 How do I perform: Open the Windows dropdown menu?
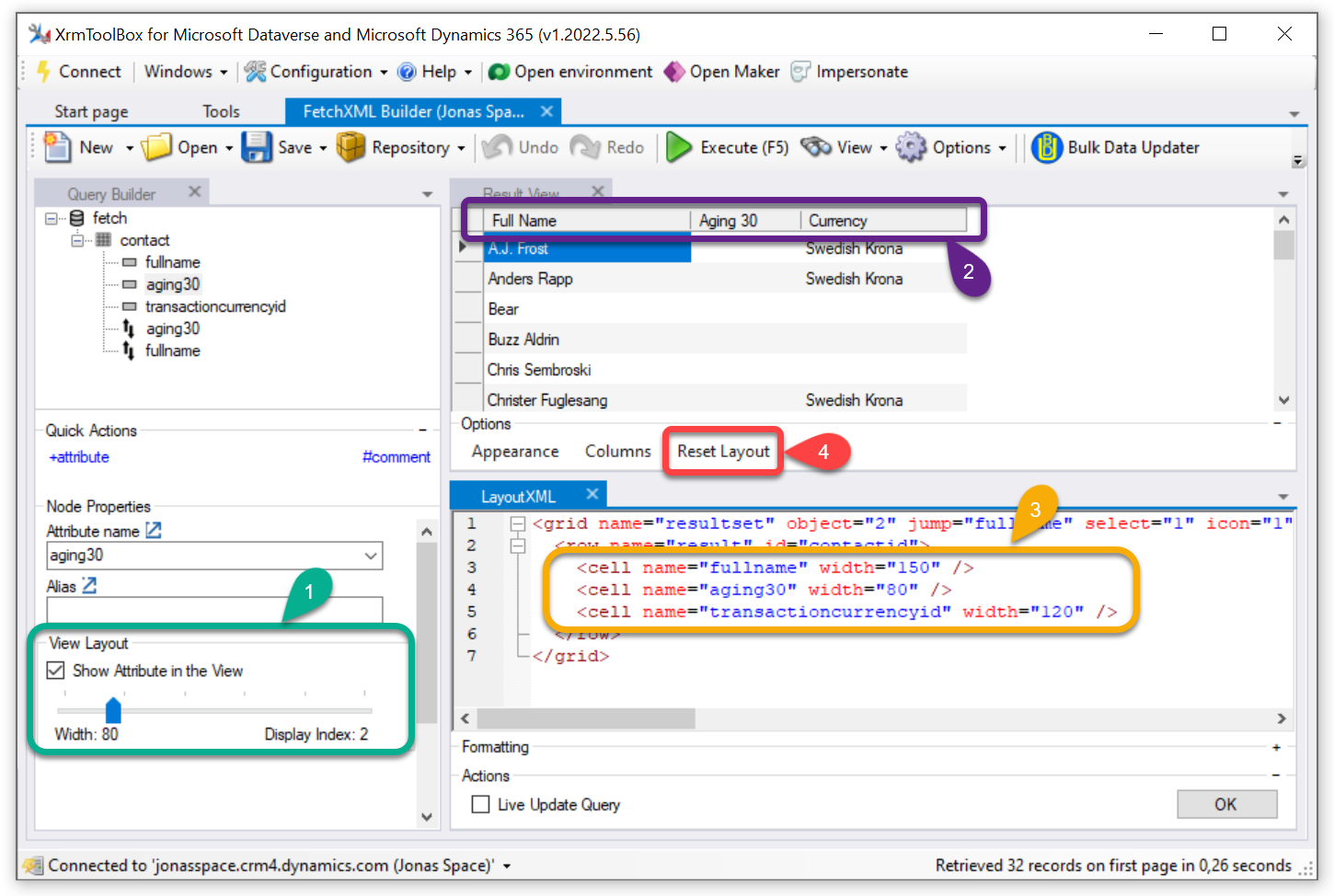click(x=186, y=72)
